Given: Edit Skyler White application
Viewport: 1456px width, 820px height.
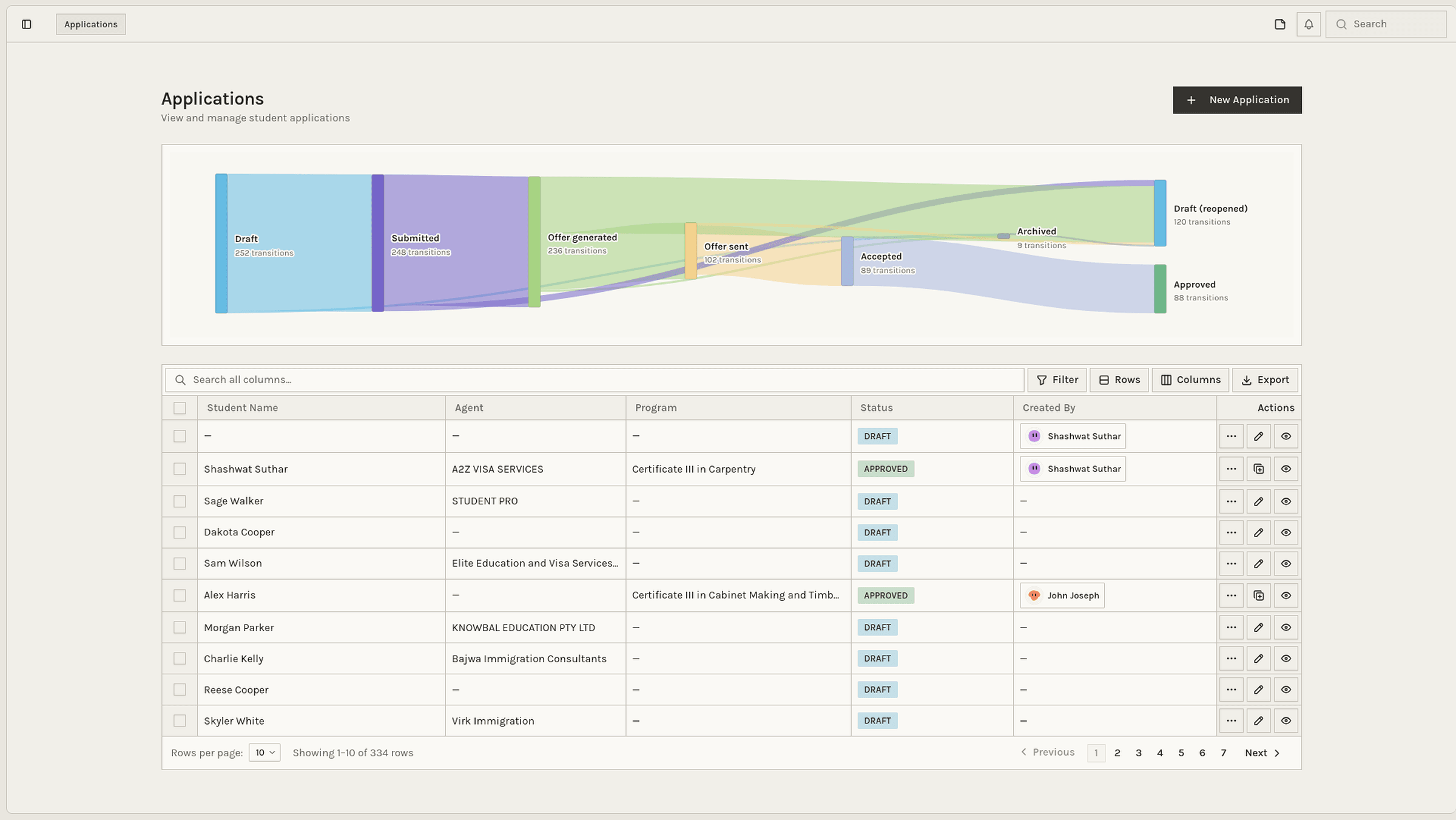Looking at the screenshot, I should (x=1259, y=720).
